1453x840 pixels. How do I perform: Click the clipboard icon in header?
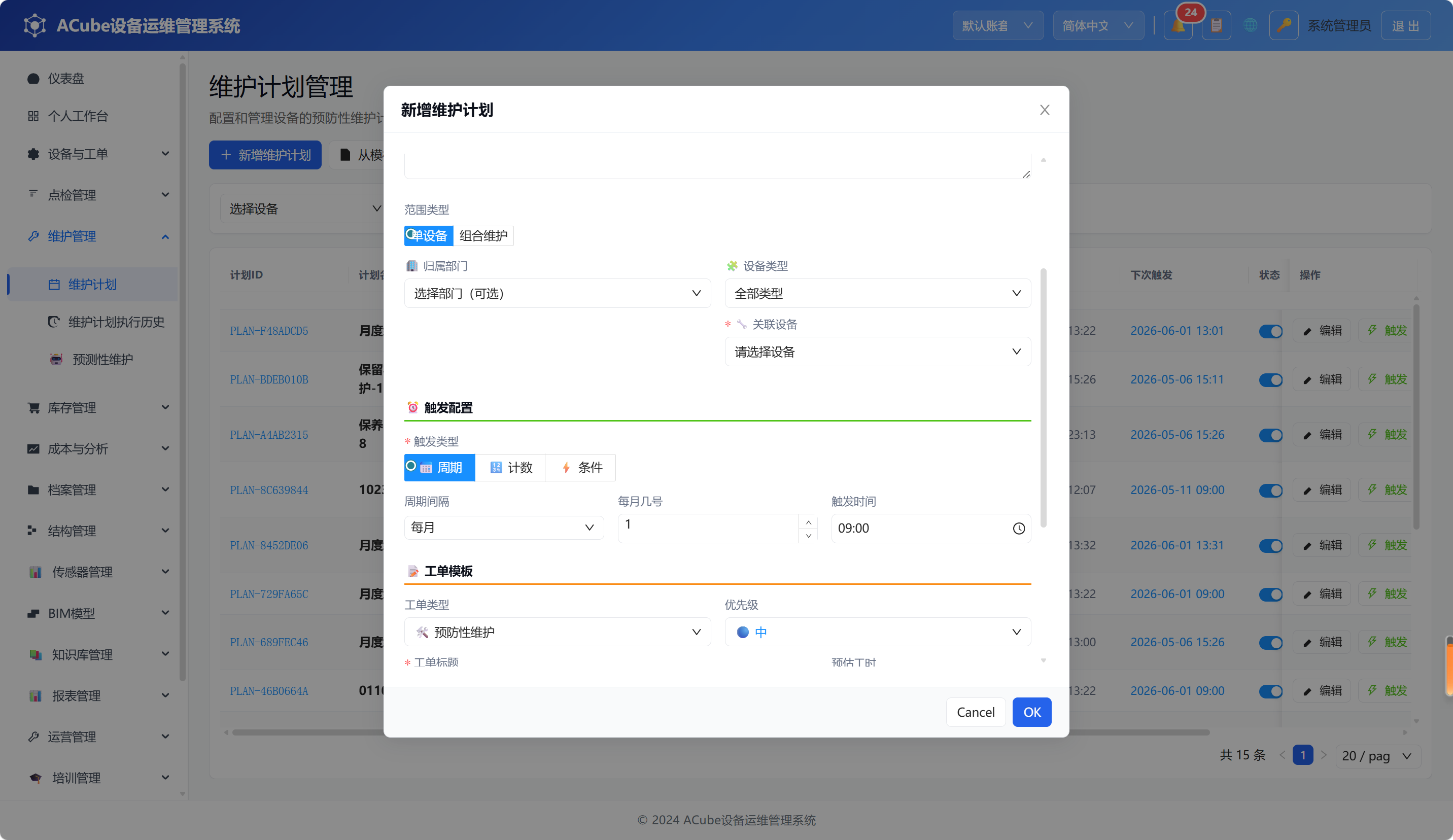(1217, 25)
